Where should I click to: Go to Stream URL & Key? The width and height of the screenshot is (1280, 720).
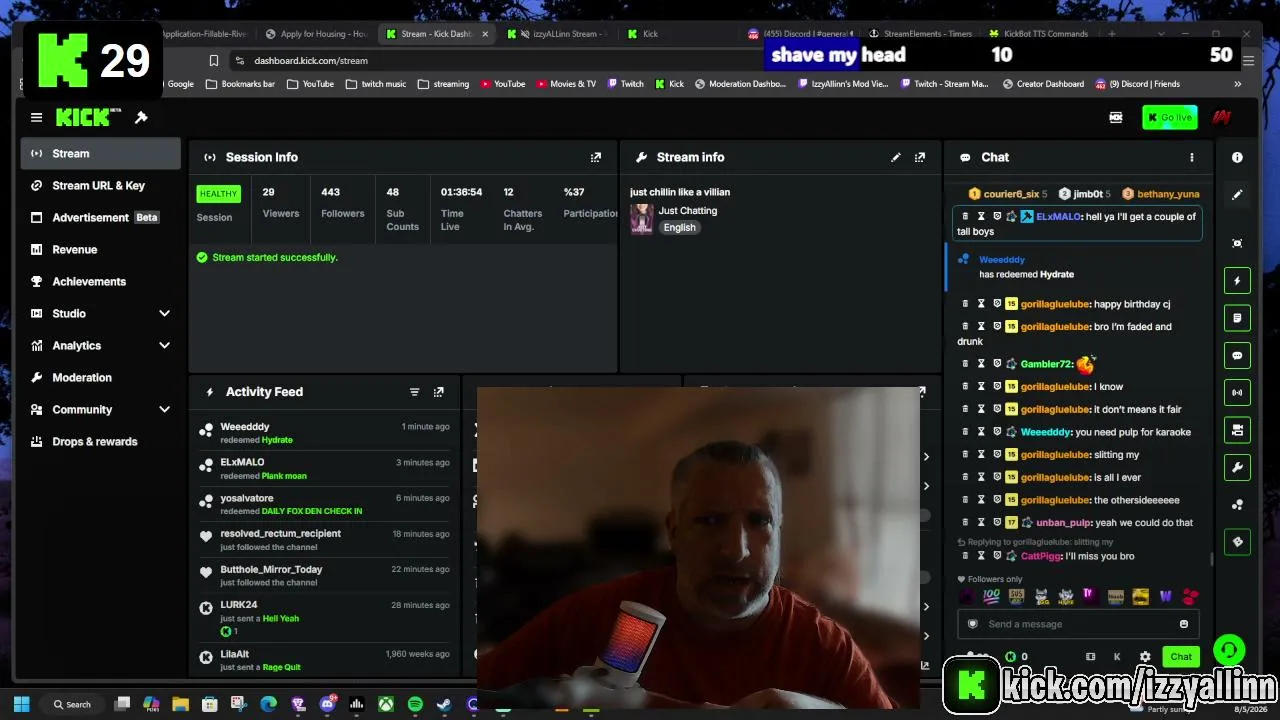(100, 185)
